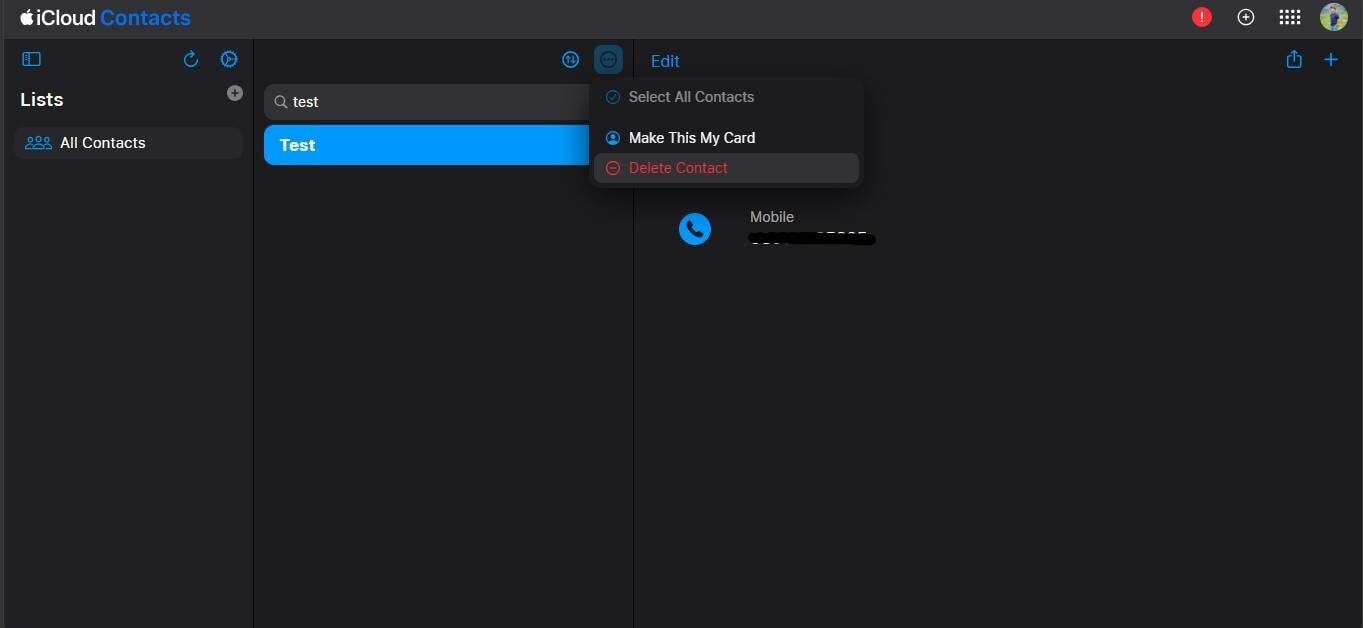1363x628 pixels.
Task: Click the red alert notification icon
Action: 1202,17
